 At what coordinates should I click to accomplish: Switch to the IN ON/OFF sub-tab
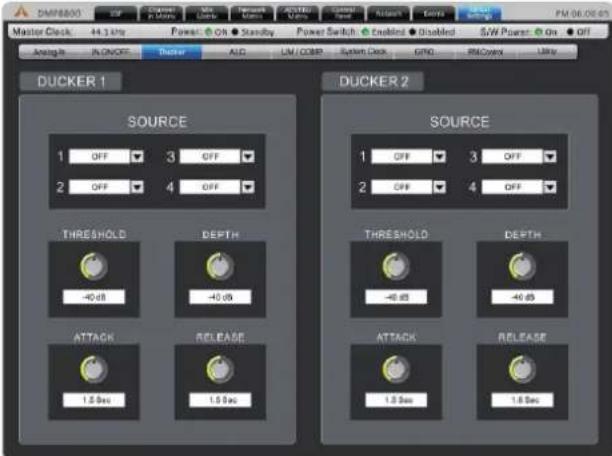[x=110, y=52]
